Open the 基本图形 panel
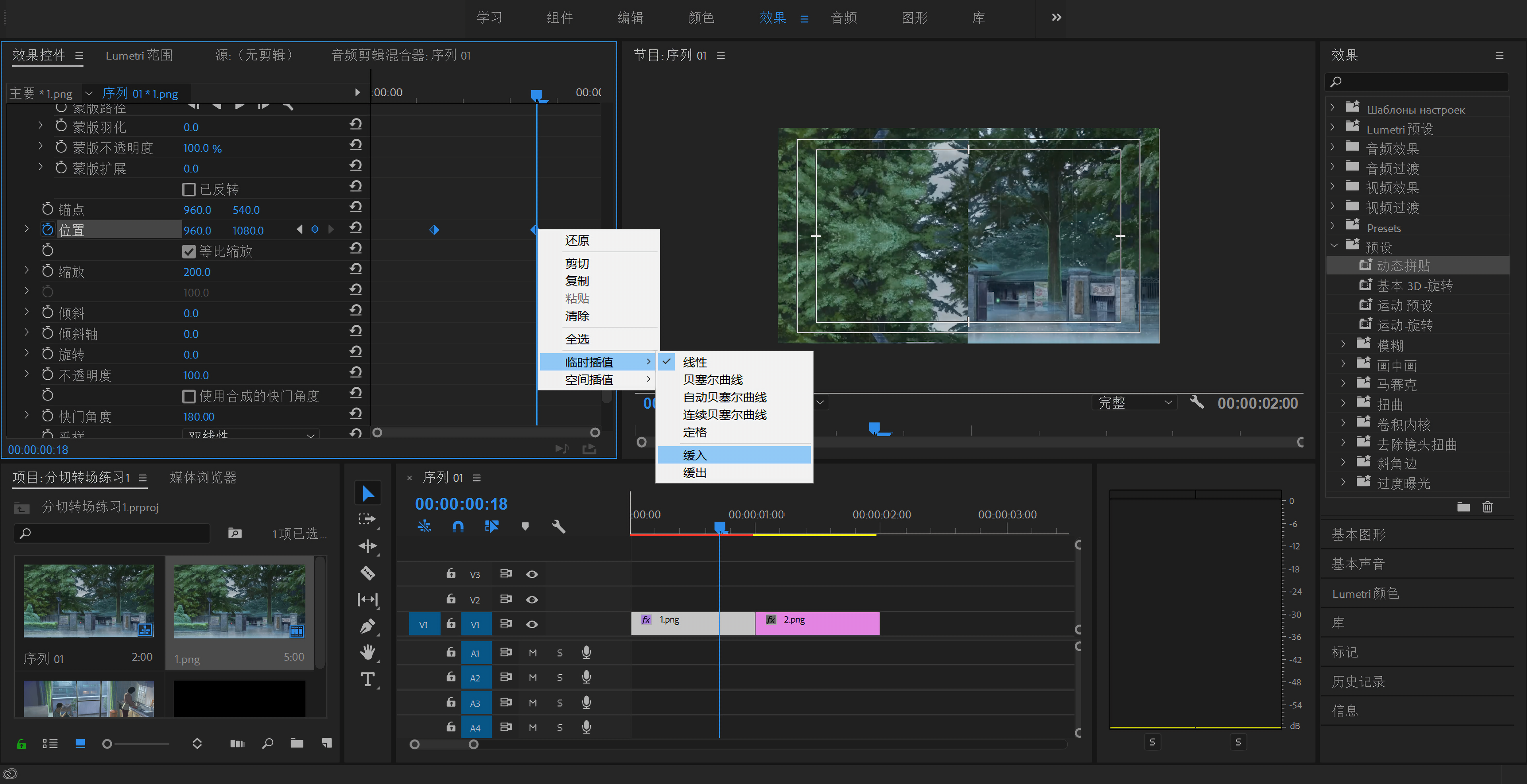Image resolution: width=1527 pixels, height=784 pixels. point(1358,534)
